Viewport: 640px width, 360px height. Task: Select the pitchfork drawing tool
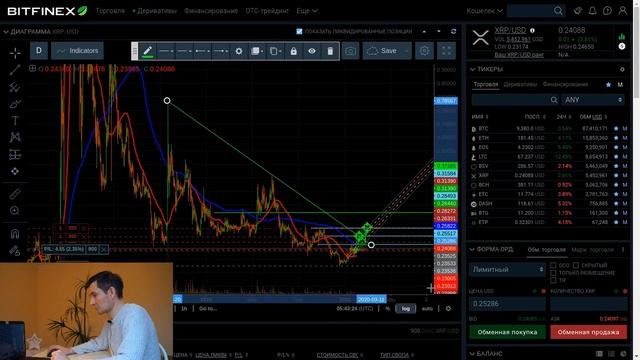(x=15, y=87)
